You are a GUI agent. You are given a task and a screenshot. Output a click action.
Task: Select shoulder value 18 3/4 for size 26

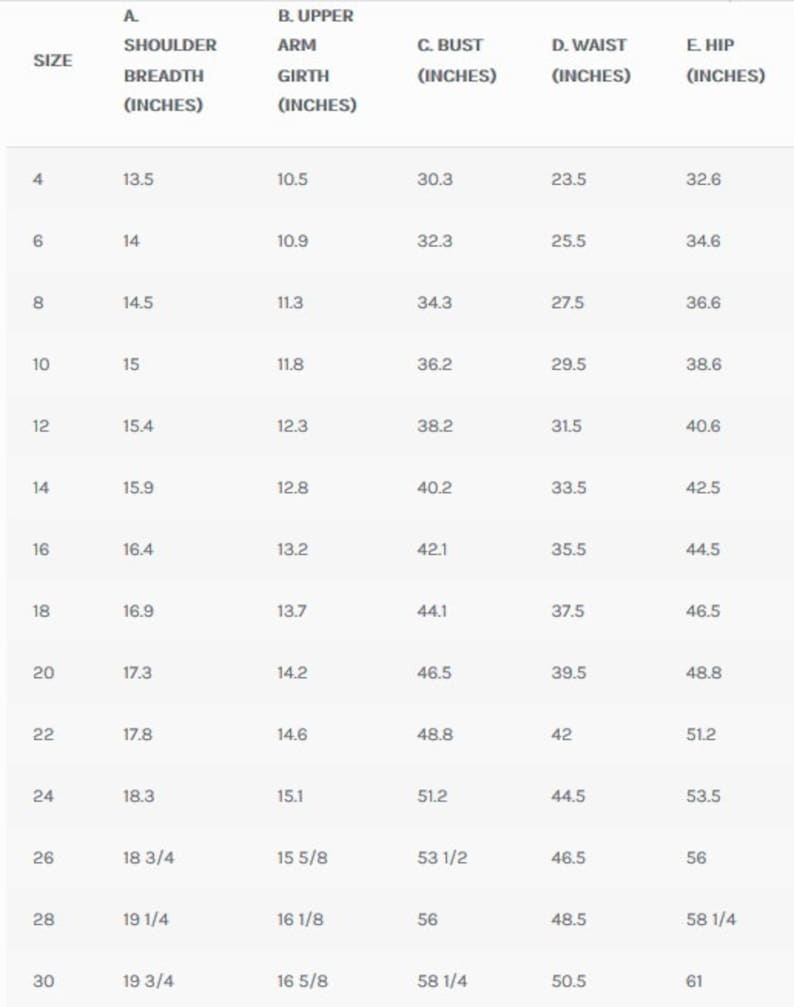click(148, 857)
